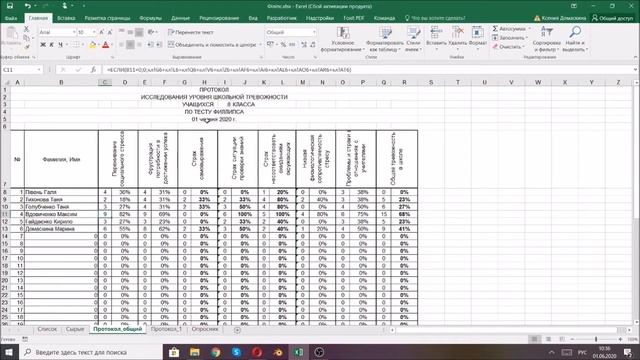The image size is (640, 360).
Task: Open Format as Table (Форматировать как таблицу)
Action: 384,39
